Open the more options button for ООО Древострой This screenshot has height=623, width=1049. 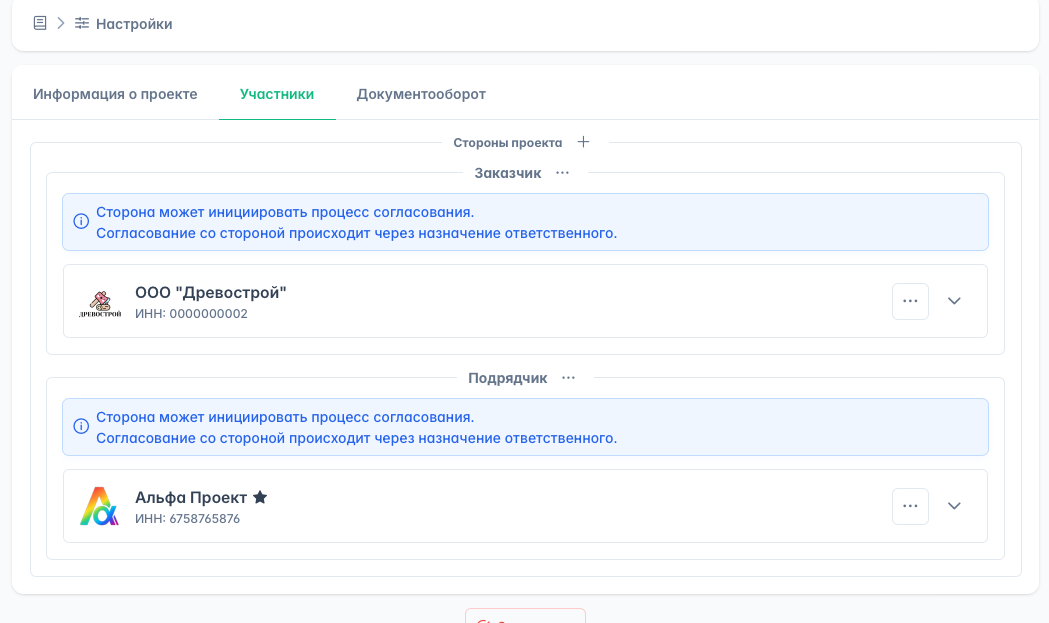[910, 301]
